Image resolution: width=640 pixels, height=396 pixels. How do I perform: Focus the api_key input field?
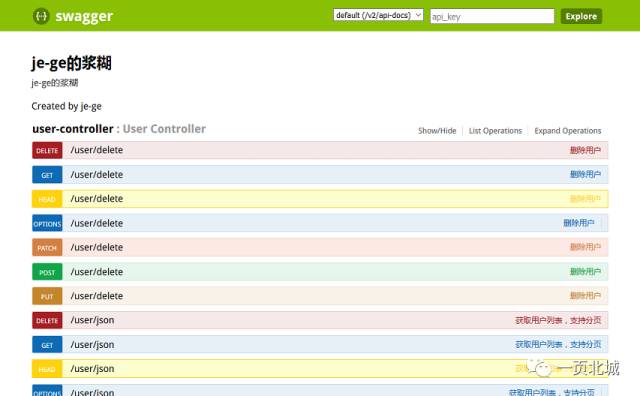[x=492, y=16]
